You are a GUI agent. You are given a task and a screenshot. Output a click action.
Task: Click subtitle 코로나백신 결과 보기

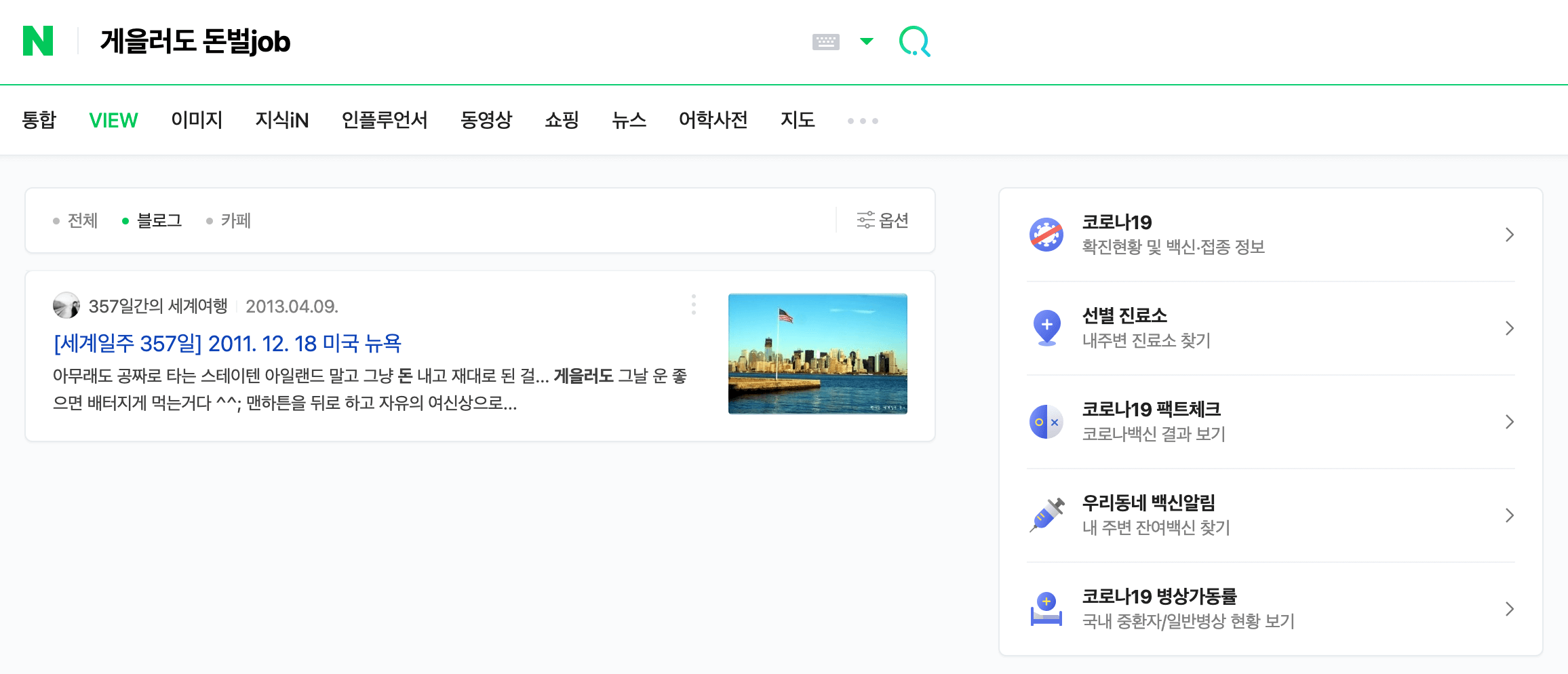1154,434
